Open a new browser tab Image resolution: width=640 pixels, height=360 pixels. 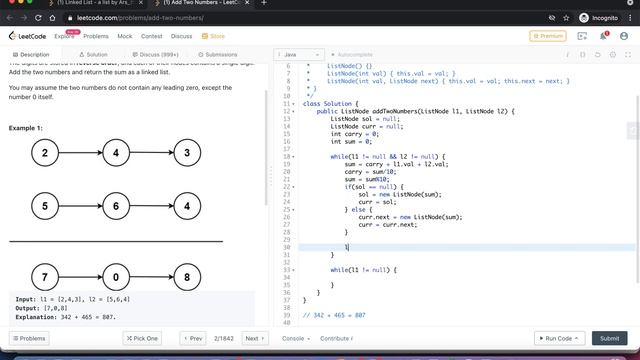coord(264,2)
